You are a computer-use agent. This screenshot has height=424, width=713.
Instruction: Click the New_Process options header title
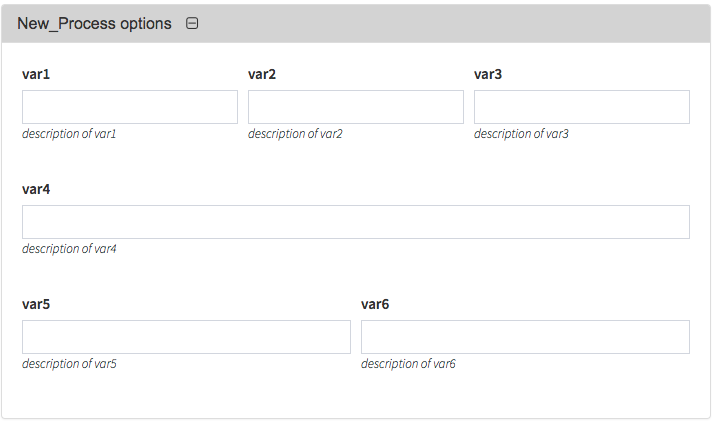tap(94, 24)
